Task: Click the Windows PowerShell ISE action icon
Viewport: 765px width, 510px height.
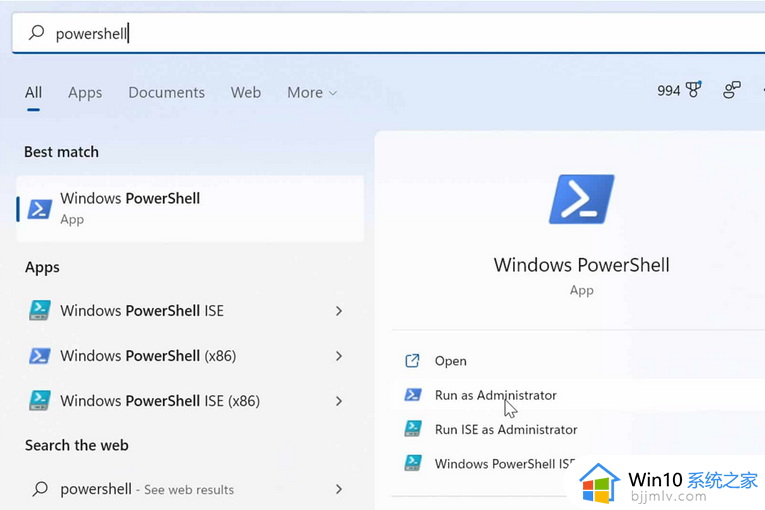Action: (x=413, y=463)
